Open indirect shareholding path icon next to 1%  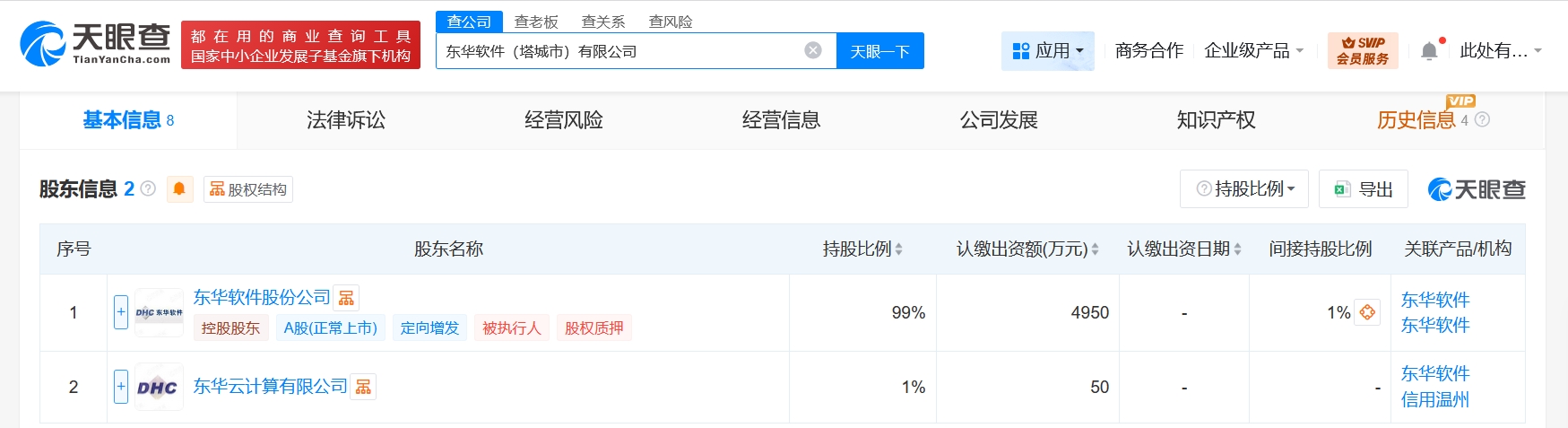(x=1367, y=312)
